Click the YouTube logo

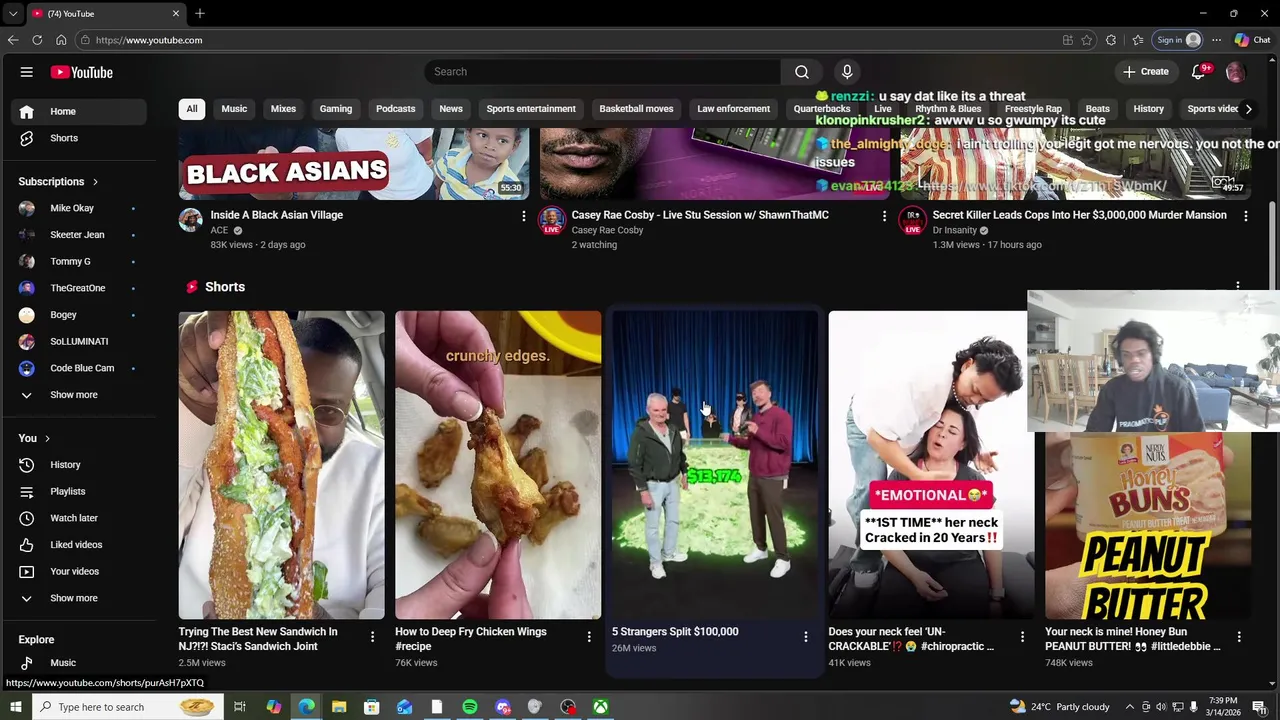click(82, 72)
